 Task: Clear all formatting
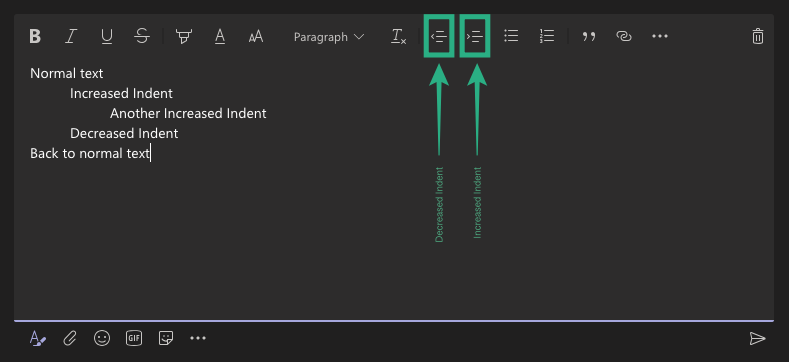click(x=399, y=36)
